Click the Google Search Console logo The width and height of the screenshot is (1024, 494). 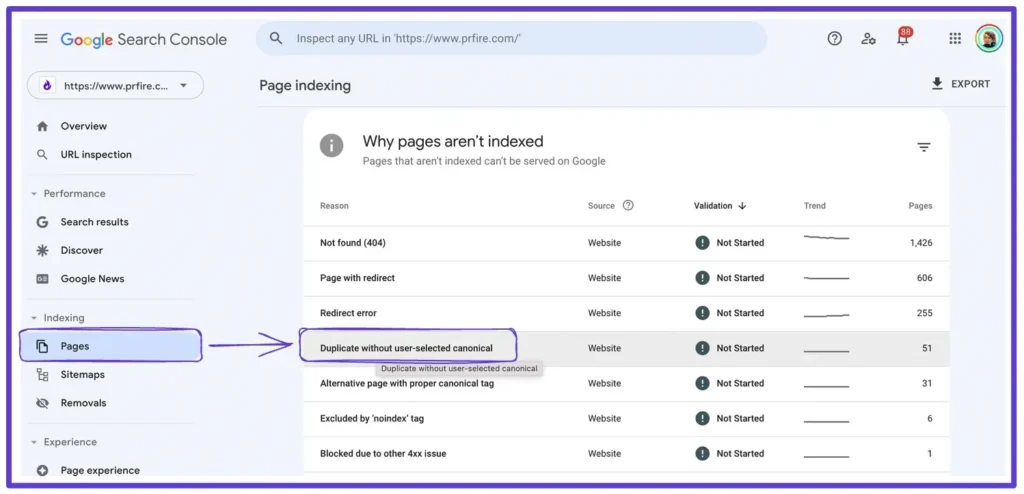coord(144,39)
